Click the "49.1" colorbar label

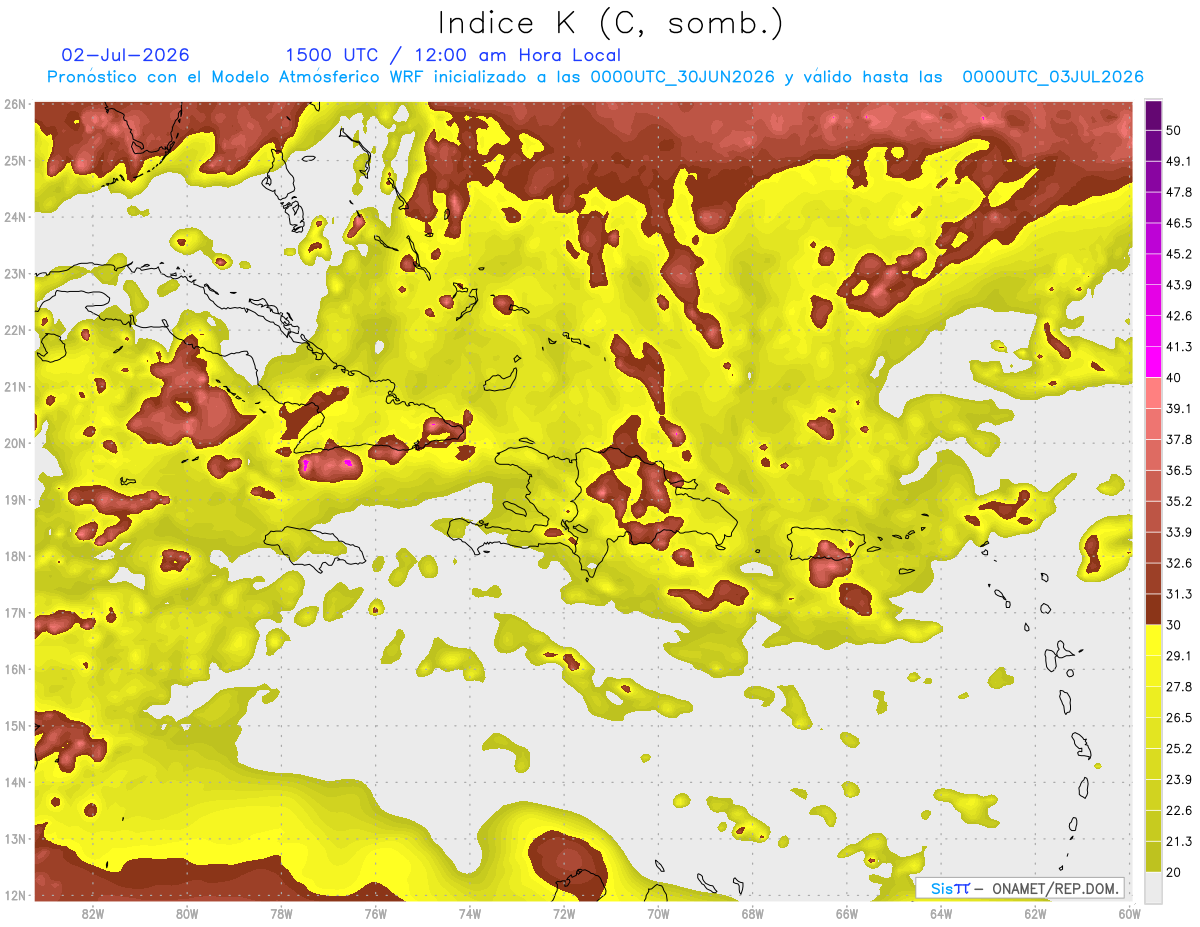[1179, 161]
